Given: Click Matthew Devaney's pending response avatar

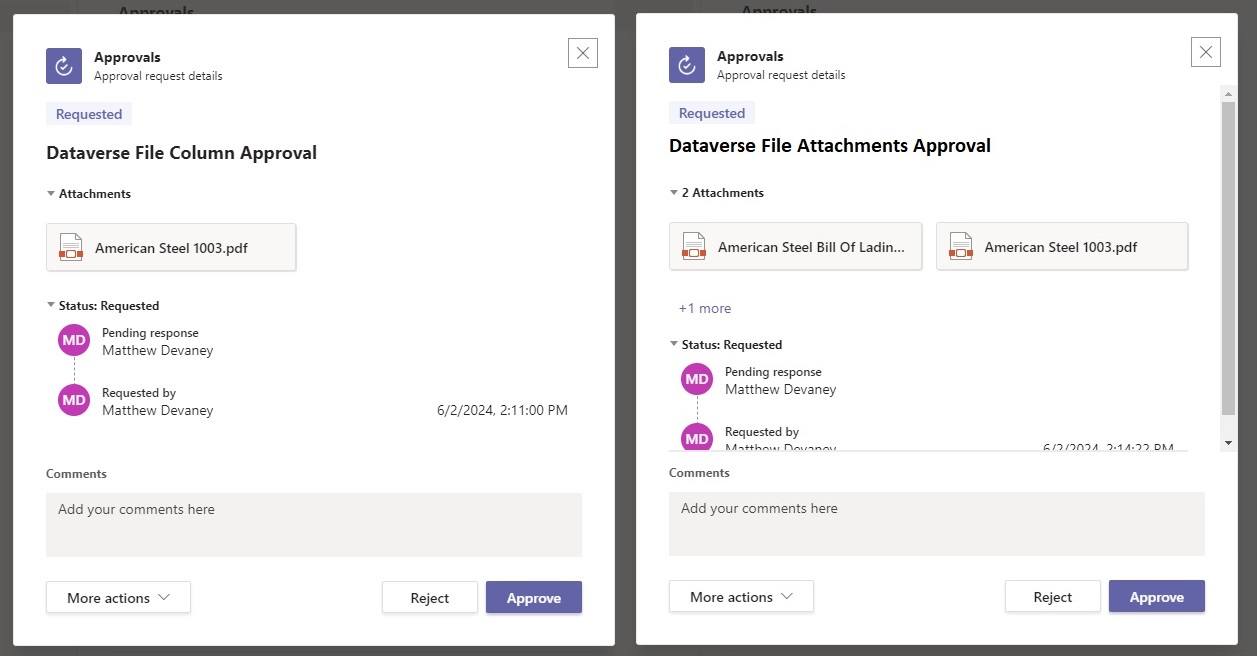Looking at the screenshot, I should point(72,340).
